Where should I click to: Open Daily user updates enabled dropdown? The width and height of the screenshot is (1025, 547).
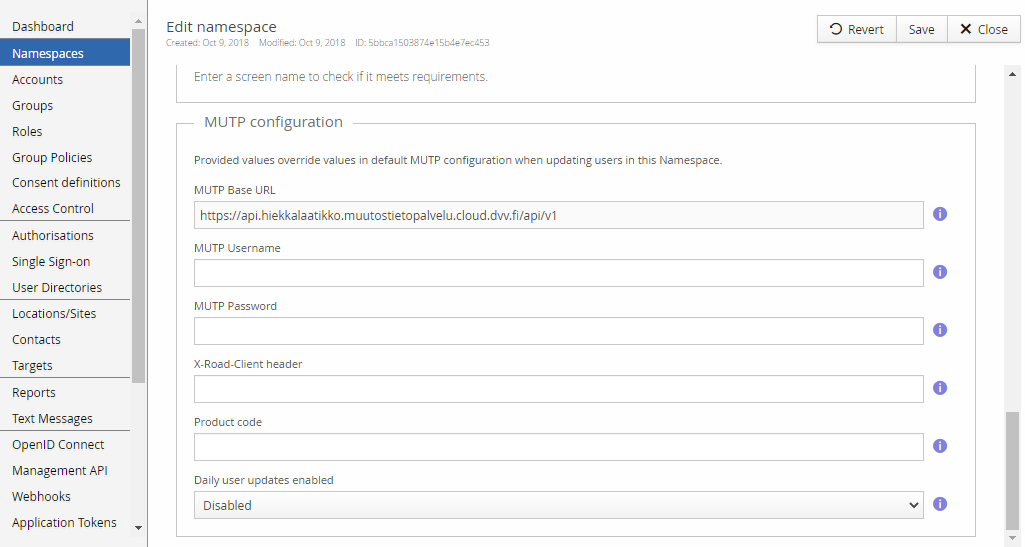(558, 505)
